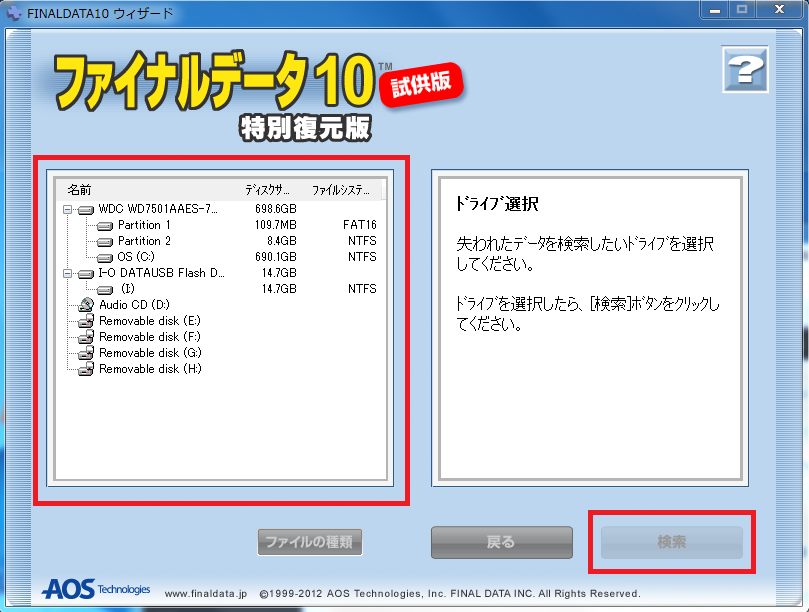This screenshot has height=612, width=809.
Task: Click the FAT16 file system value
Action: (x=360, y=225)
